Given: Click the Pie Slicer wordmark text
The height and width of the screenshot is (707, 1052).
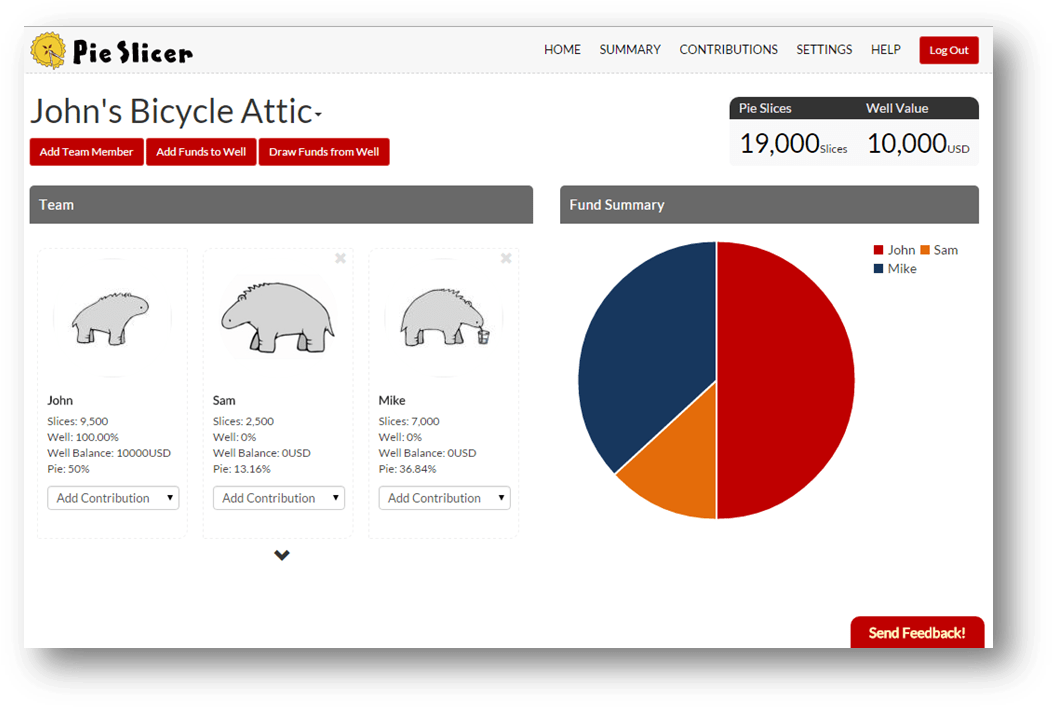Looking at the screenshot, I should 132,52.
